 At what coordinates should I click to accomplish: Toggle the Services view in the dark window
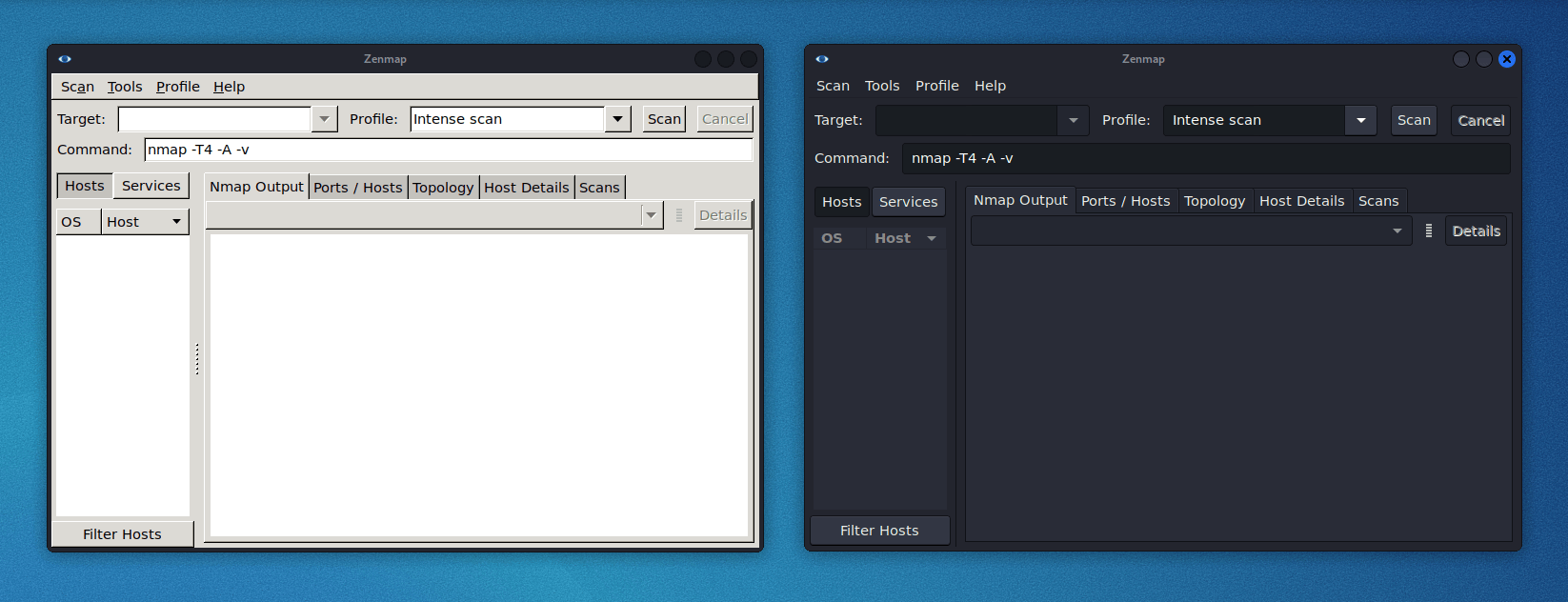pos(908,202)
